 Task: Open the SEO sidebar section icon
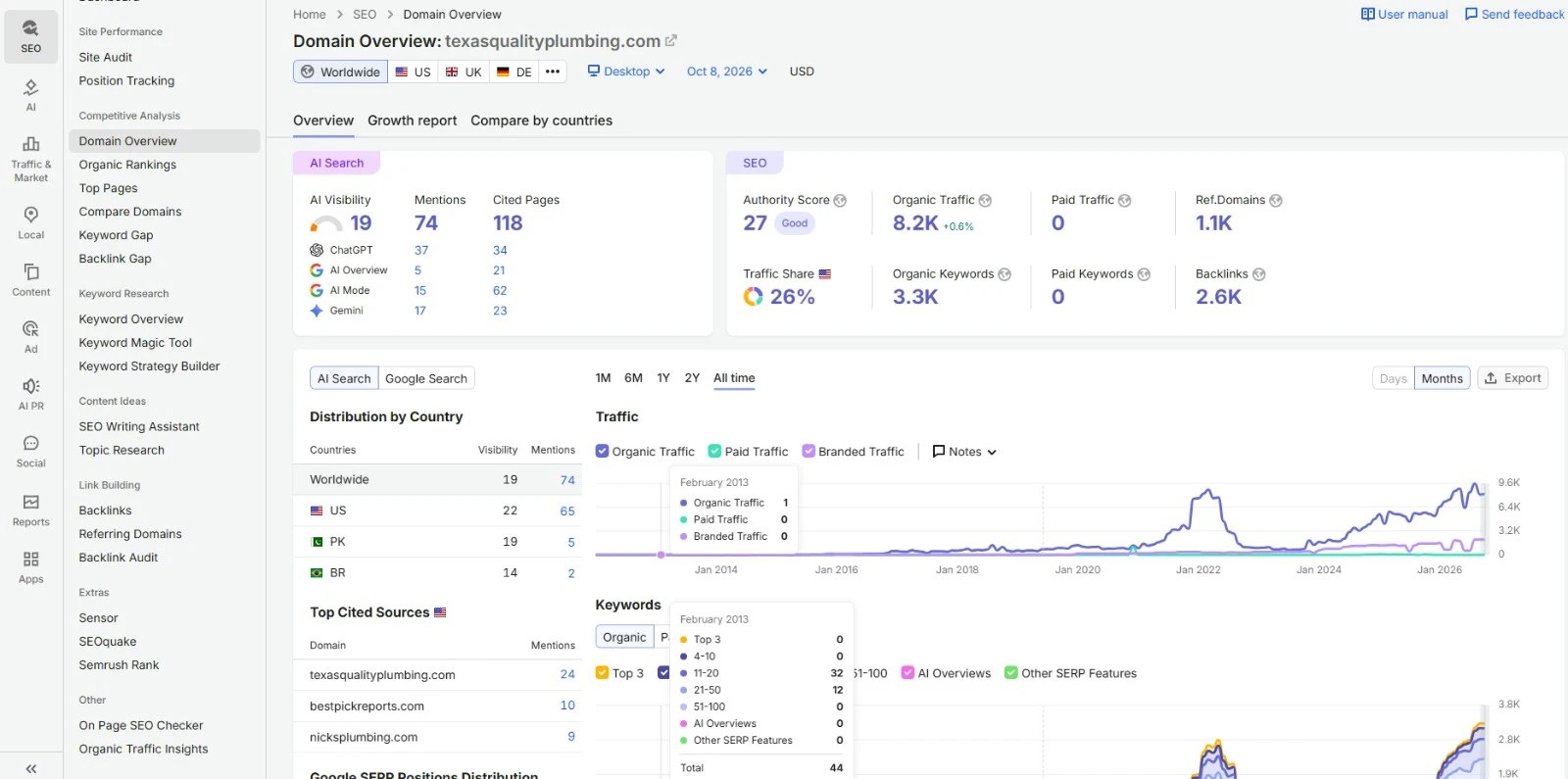click(30, 36)
